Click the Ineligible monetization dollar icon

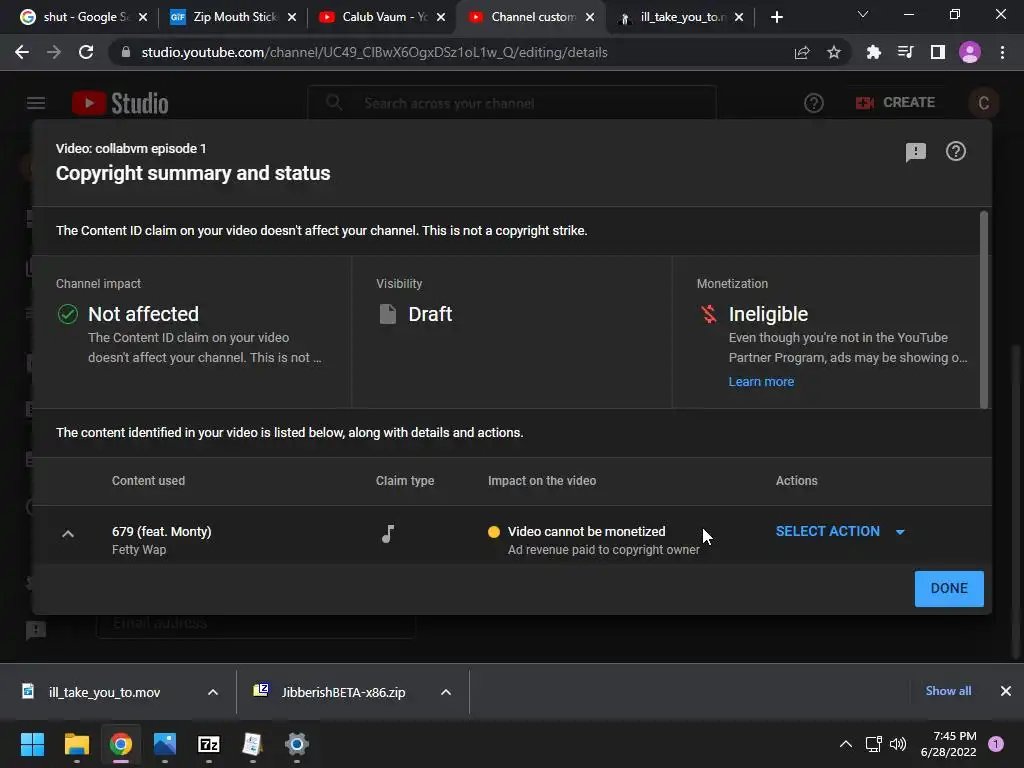tap(709, 314)
